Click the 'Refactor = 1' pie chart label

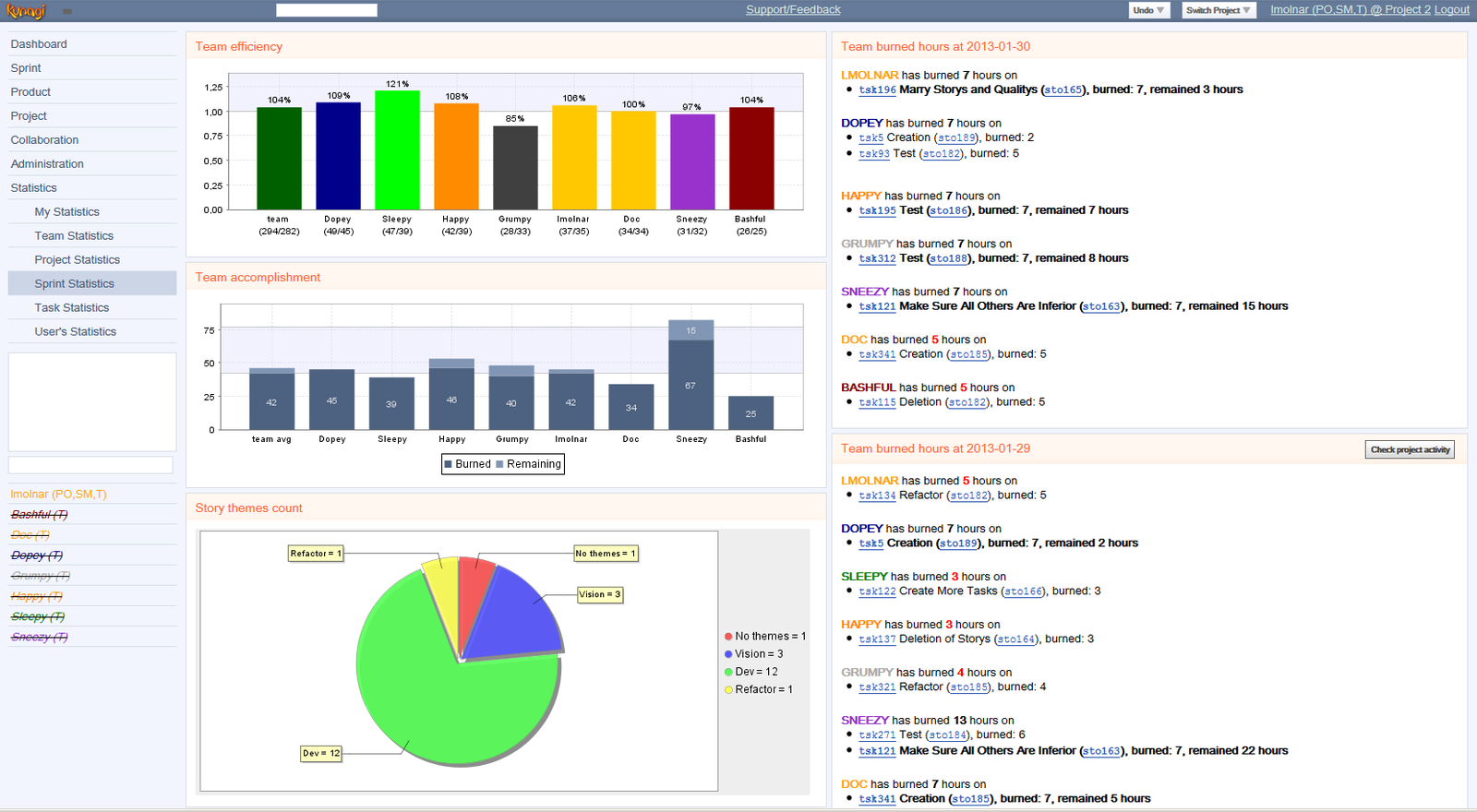click(x=316, y=554)
